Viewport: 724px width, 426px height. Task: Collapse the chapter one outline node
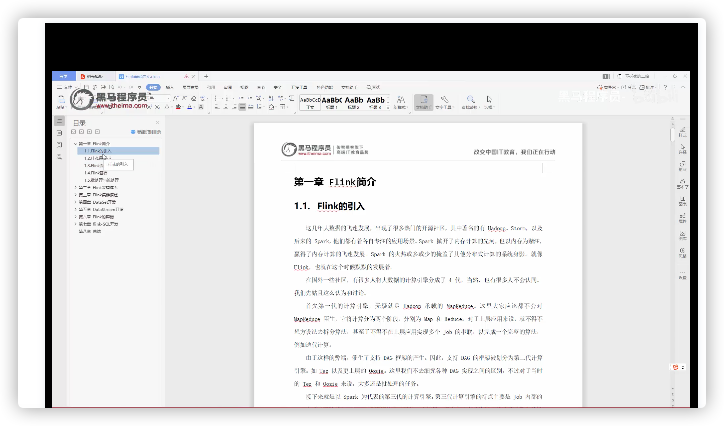pos(75,144)
